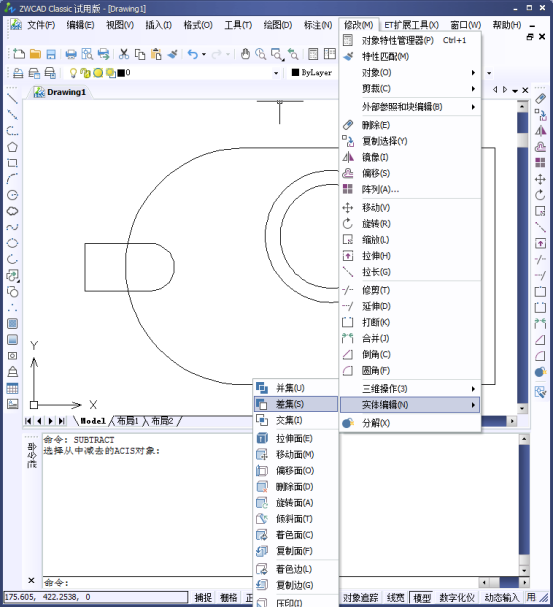This screenshot has height=607, width=554.
Task: Toggle 捕捉 snap in status bar
Action: tap(203, 597)
